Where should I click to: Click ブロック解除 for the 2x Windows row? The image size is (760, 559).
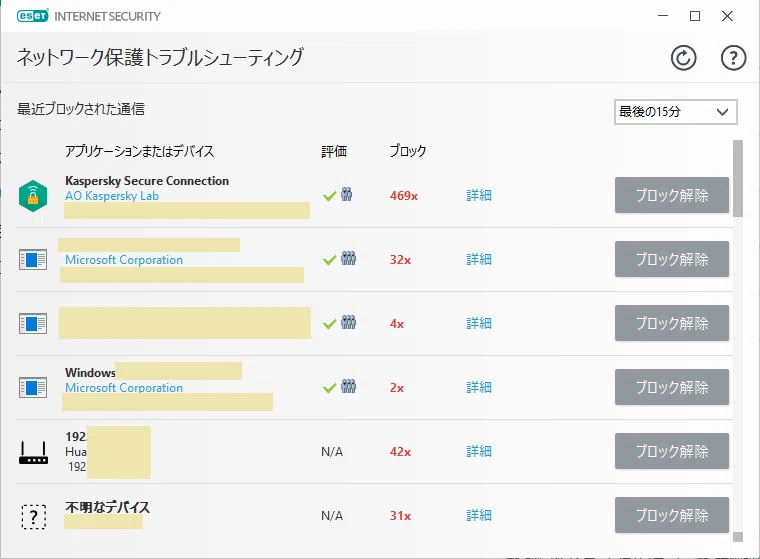click(x=672, y=387)
